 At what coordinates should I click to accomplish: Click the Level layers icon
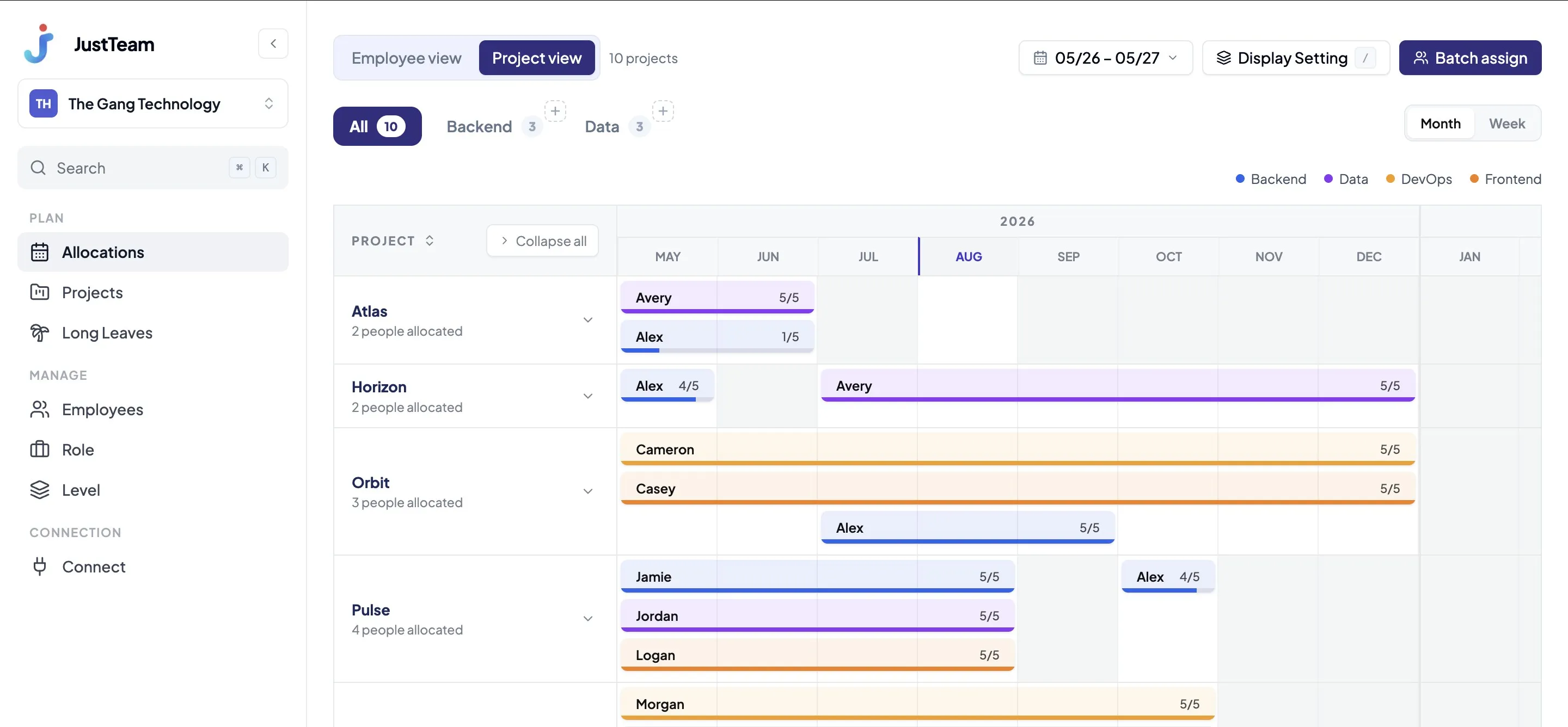point(40,489)
